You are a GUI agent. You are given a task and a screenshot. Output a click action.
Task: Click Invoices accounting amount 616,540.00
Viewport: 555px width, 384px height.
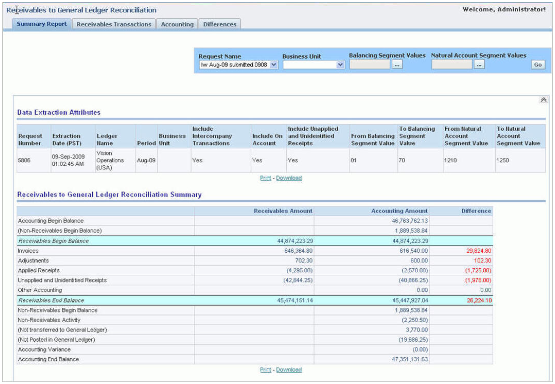[413, 251]
